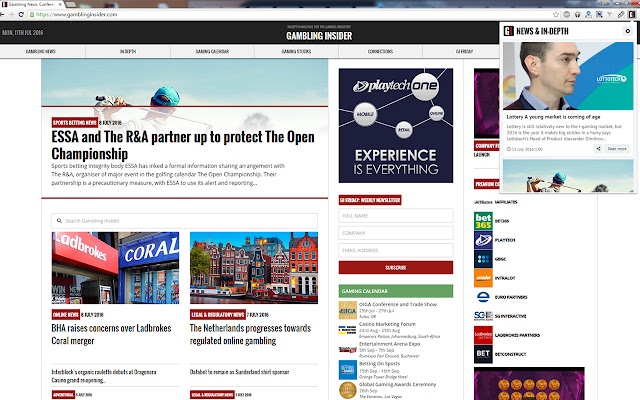Click the Amsterdam canal houses thumbnail
Screen dimensions: 640x400
coord(254,268)
